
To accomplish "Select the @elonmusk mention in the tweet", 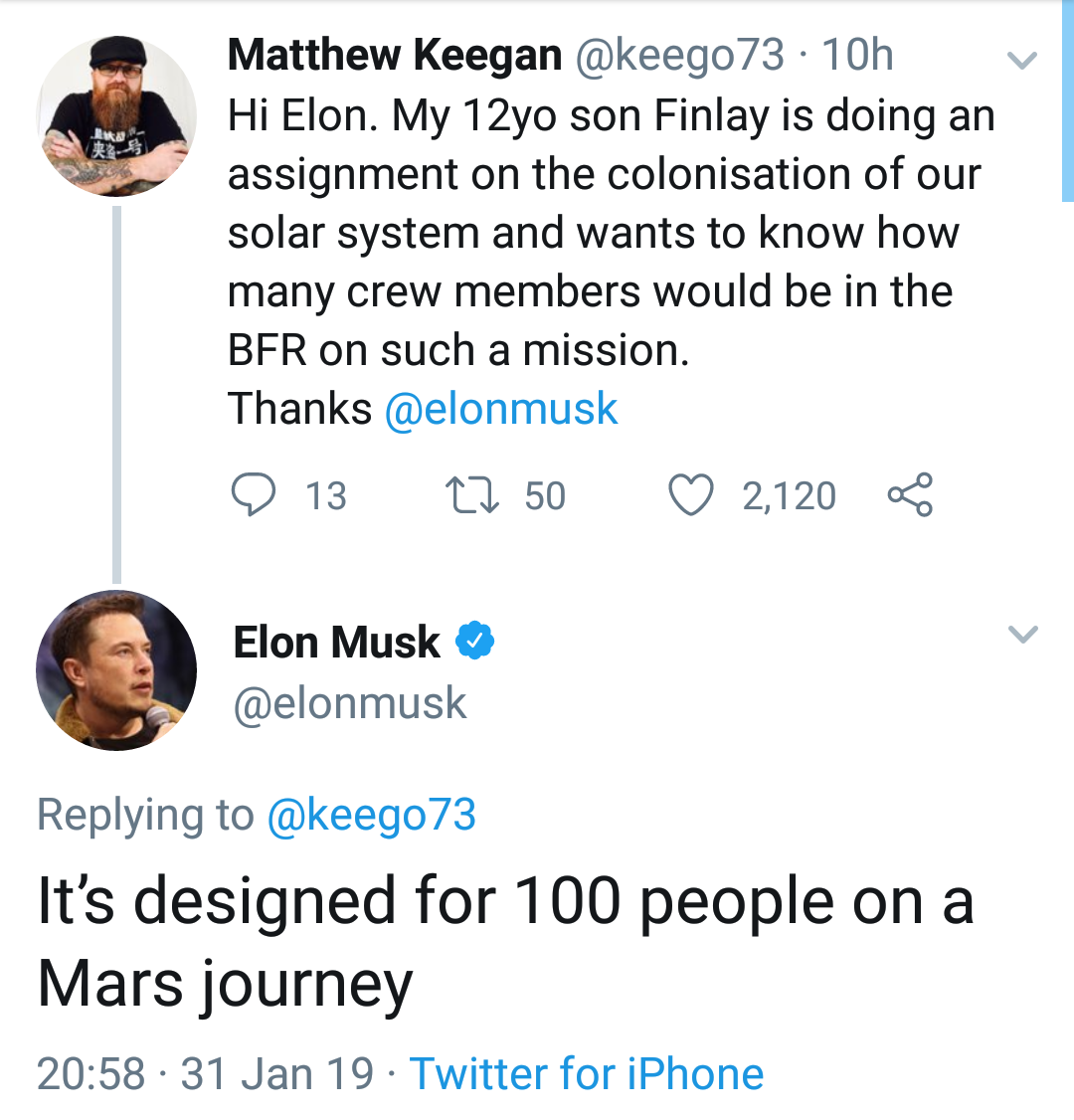I will (x=500, y=408).
